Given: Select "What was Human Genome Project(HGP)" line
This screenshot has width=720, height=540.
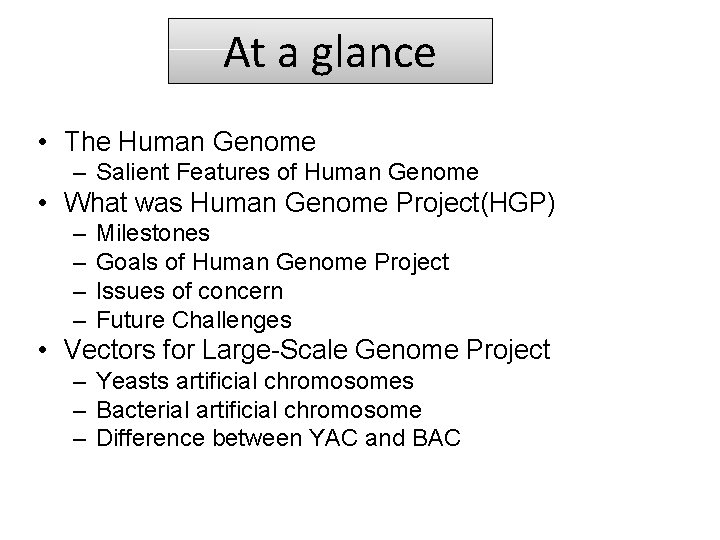Looking at the screenshot, I should pos(309,202).
